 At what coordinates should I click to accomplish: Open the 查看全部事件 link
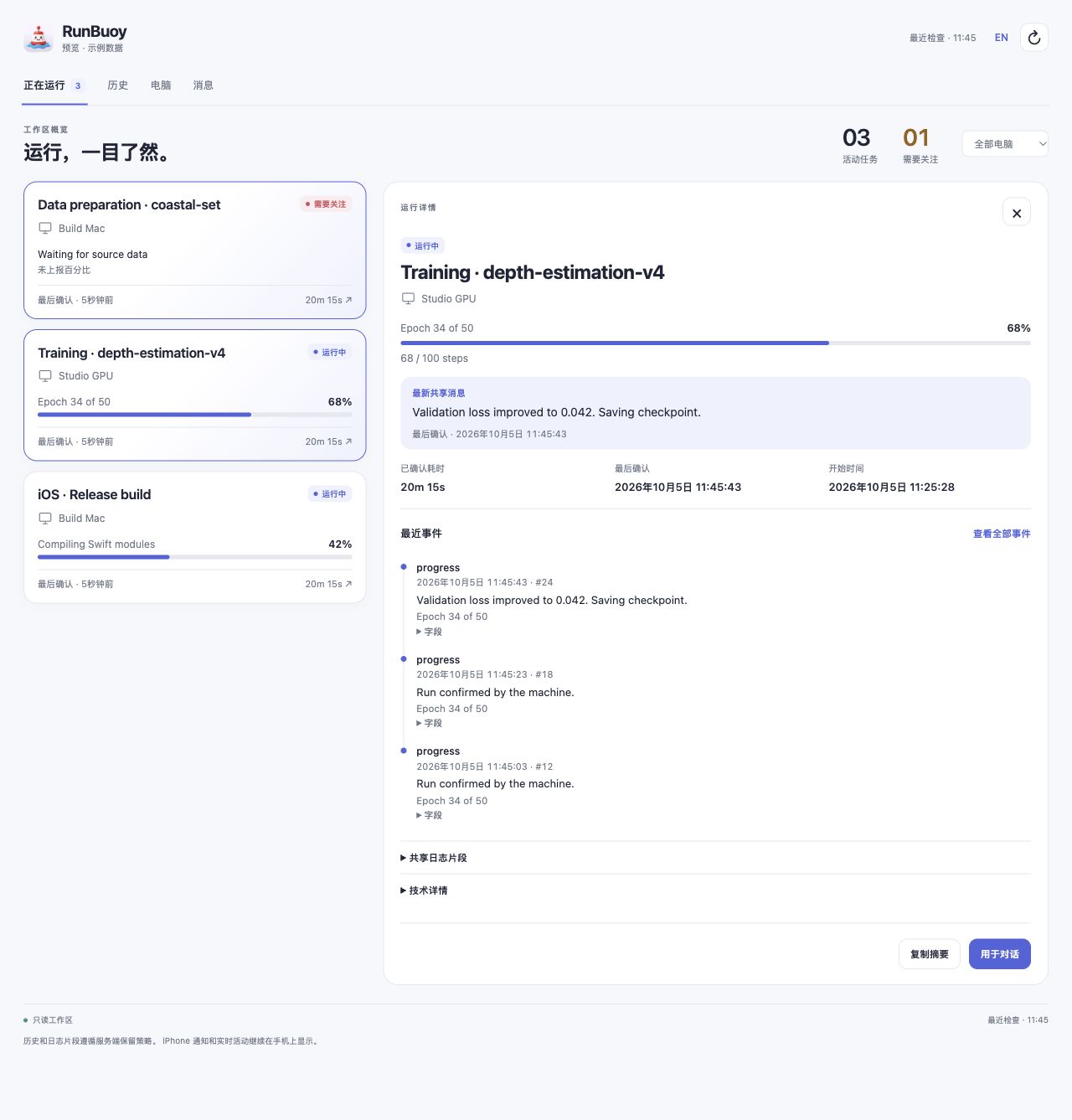(1002, 534)
